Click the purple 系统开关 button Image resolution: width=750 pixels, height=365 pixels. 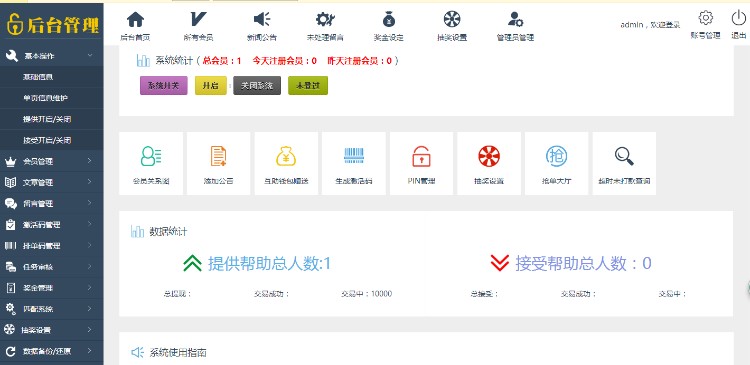pyautogui.click(x=164, y=86)
